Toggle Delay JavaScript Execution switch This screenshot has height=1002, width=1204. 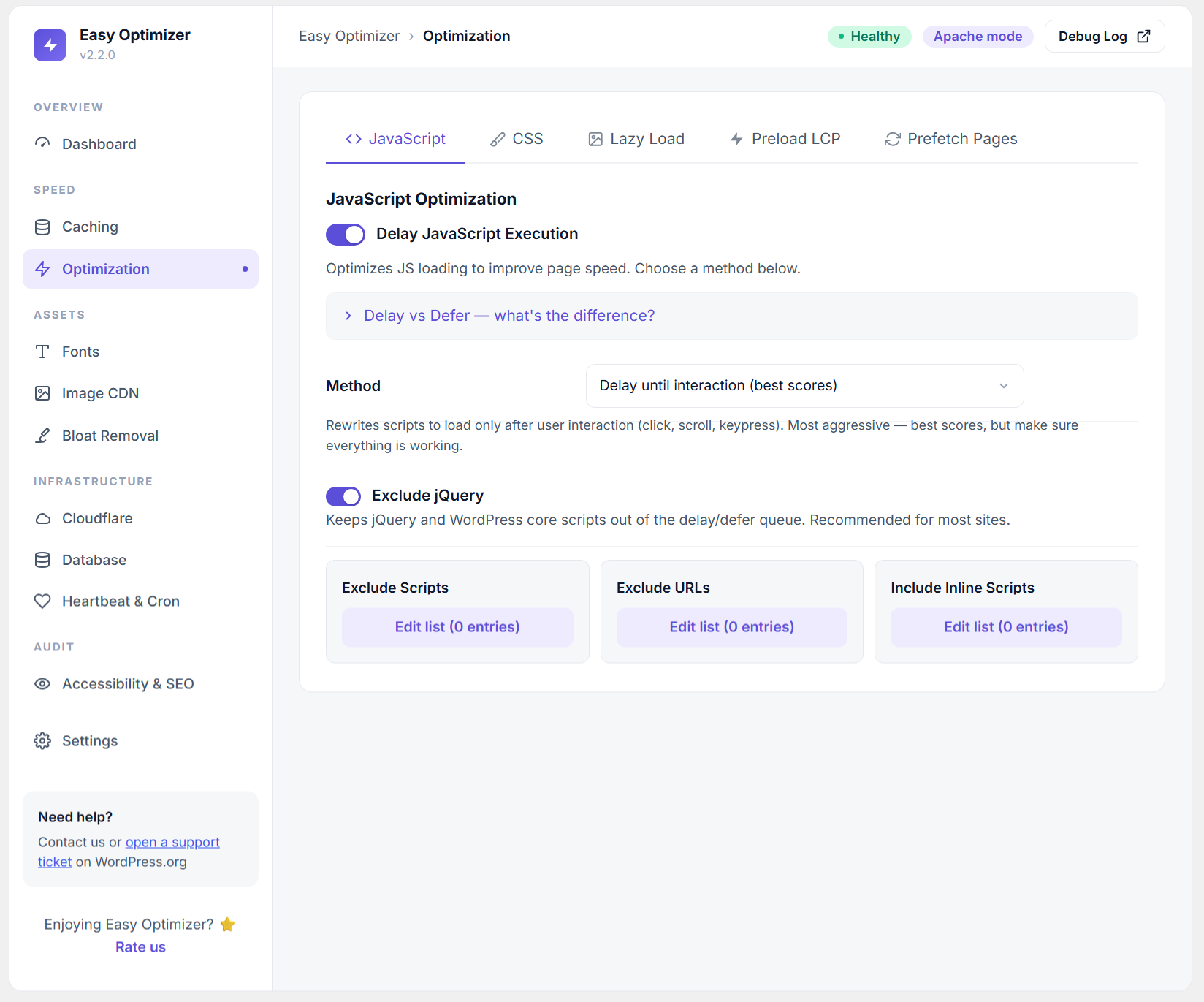(x=345, y=235)
